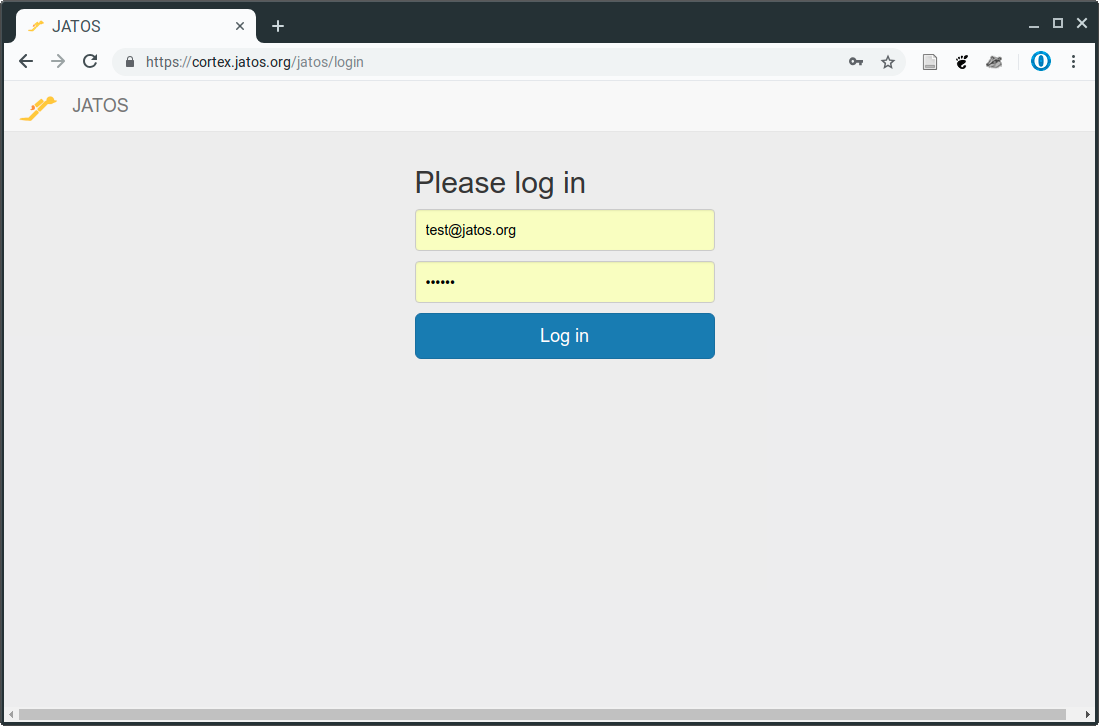Bookmark this page with the star
1099x726 pixels.
tap(888, 62)
